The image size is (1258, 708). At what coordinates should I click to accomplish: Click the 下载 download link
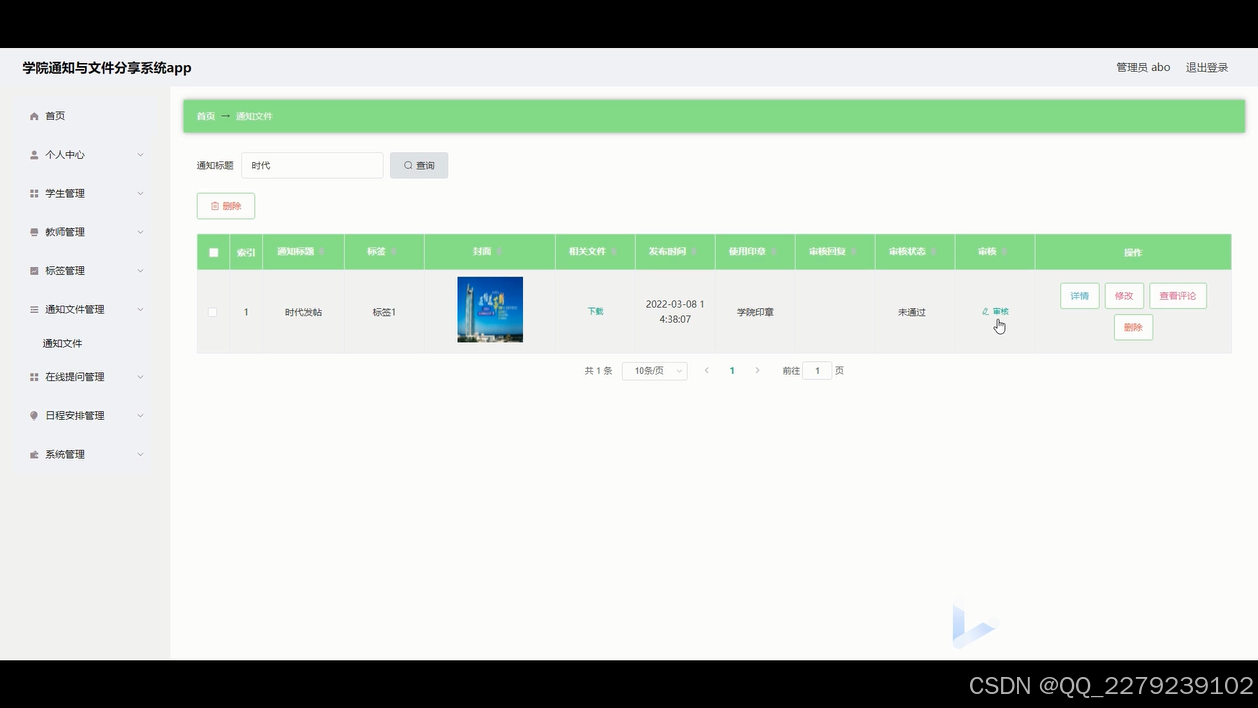(x=594, y=311)
